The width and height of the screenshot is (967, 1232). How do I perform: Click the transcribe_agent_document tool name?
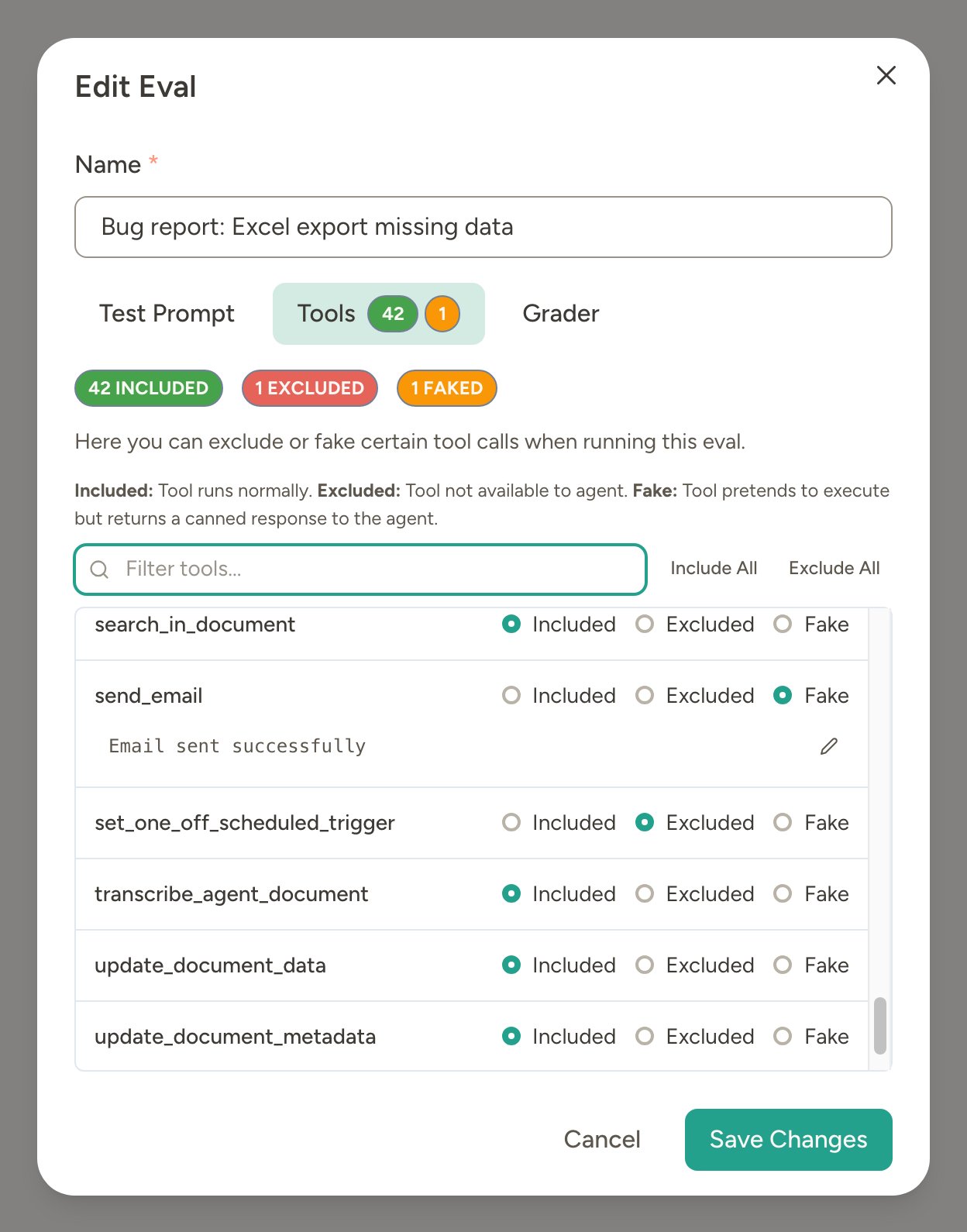click(x=232, y=894)
